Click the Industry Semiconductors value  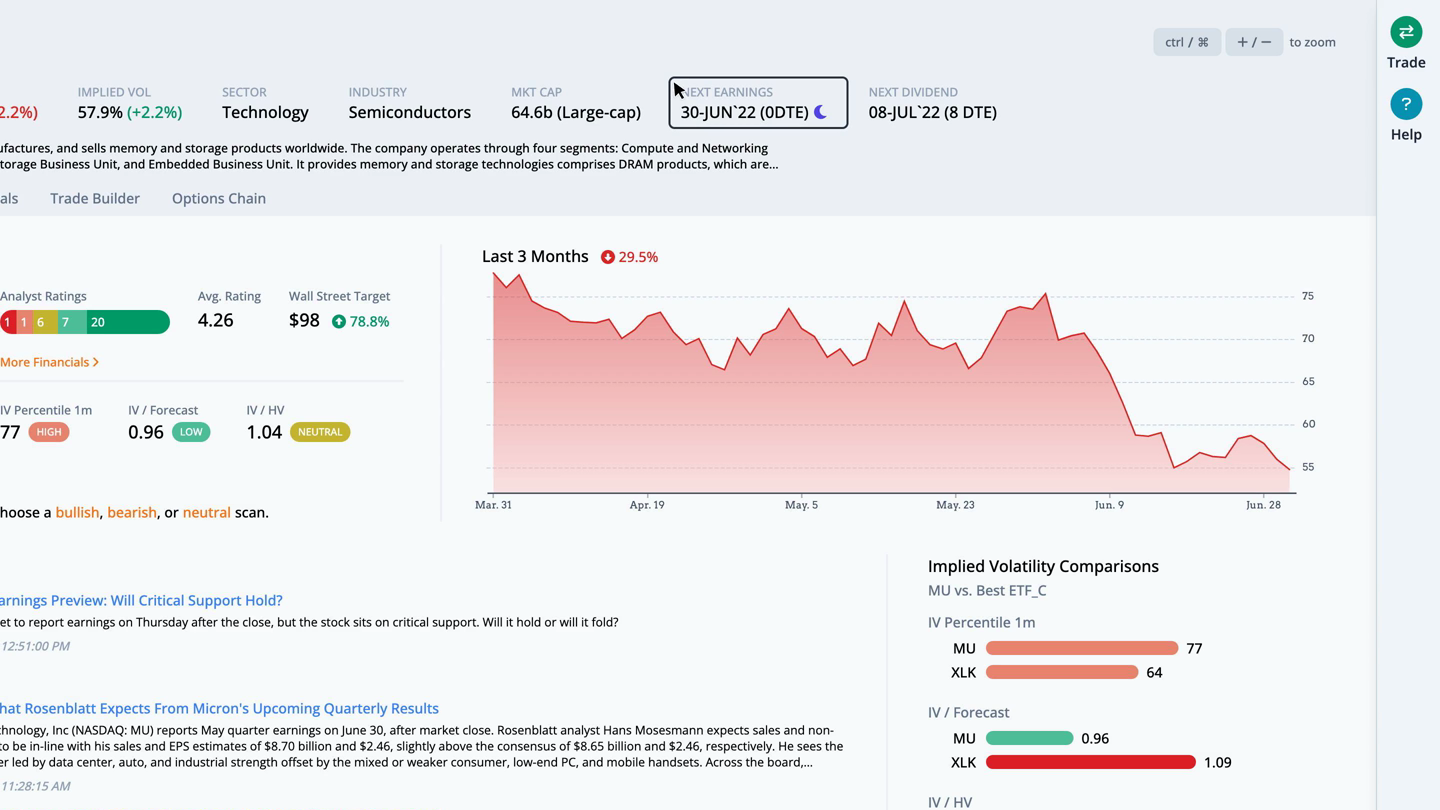410,112
